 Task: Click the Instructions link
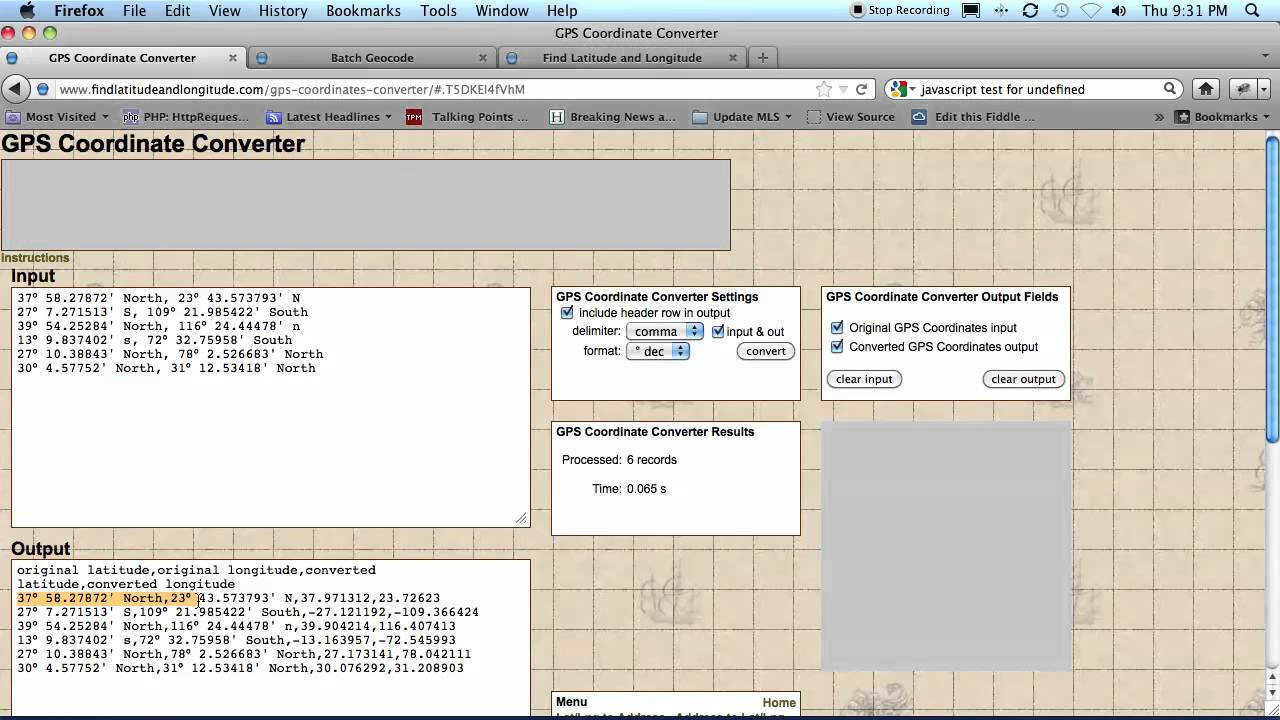35,258
